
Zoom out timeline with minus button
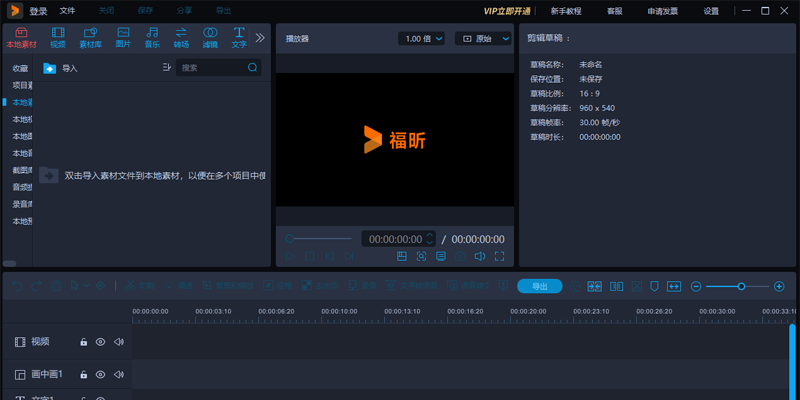click(x=696, y=286)
